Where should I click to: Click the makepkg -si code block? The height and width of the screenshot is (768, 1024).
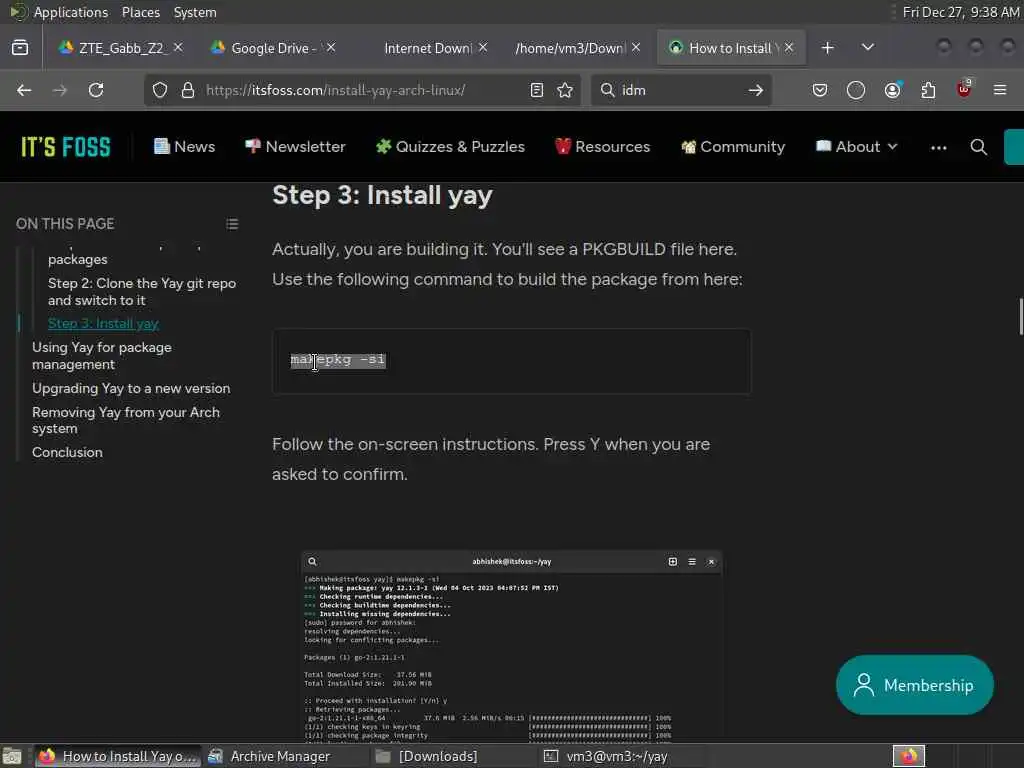click(x=511, y=361)
